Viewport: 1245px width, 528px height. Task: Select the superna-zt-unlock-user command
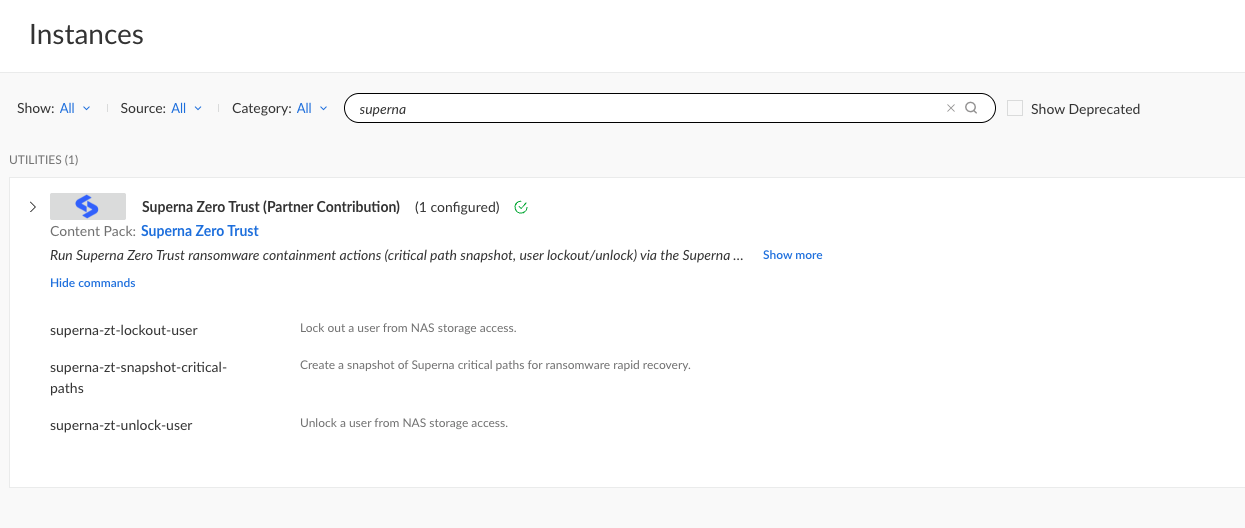(121, 425)
